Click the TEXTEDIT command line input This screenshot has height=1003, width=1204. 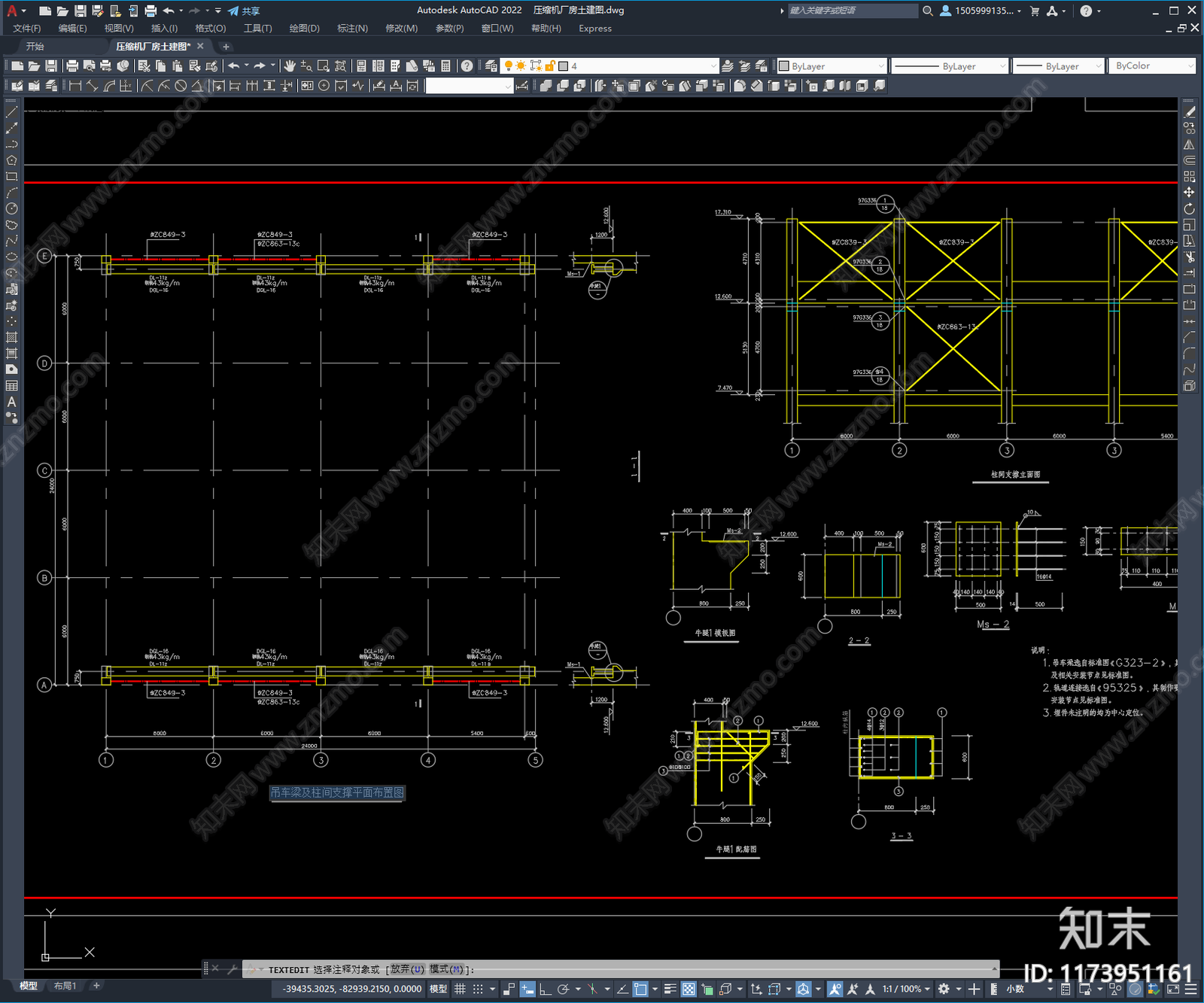point(620,969)
